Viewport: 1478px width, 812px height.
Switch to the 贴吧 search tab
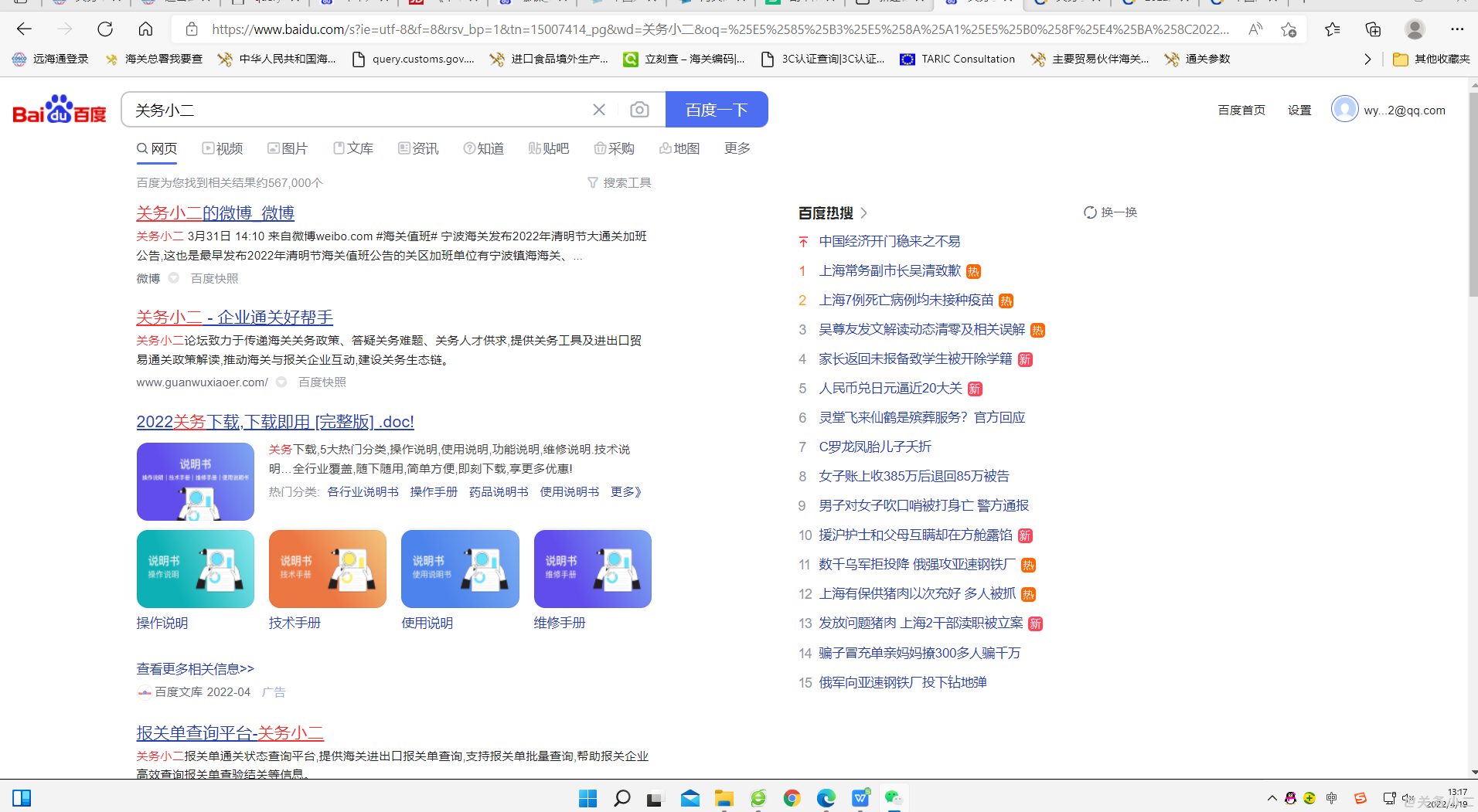tap(549, 148)
